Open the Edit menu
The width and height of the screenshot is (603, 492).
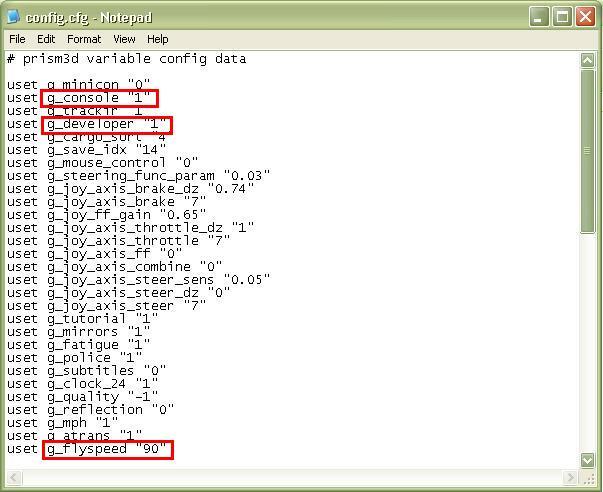click(x=46, y=39)
